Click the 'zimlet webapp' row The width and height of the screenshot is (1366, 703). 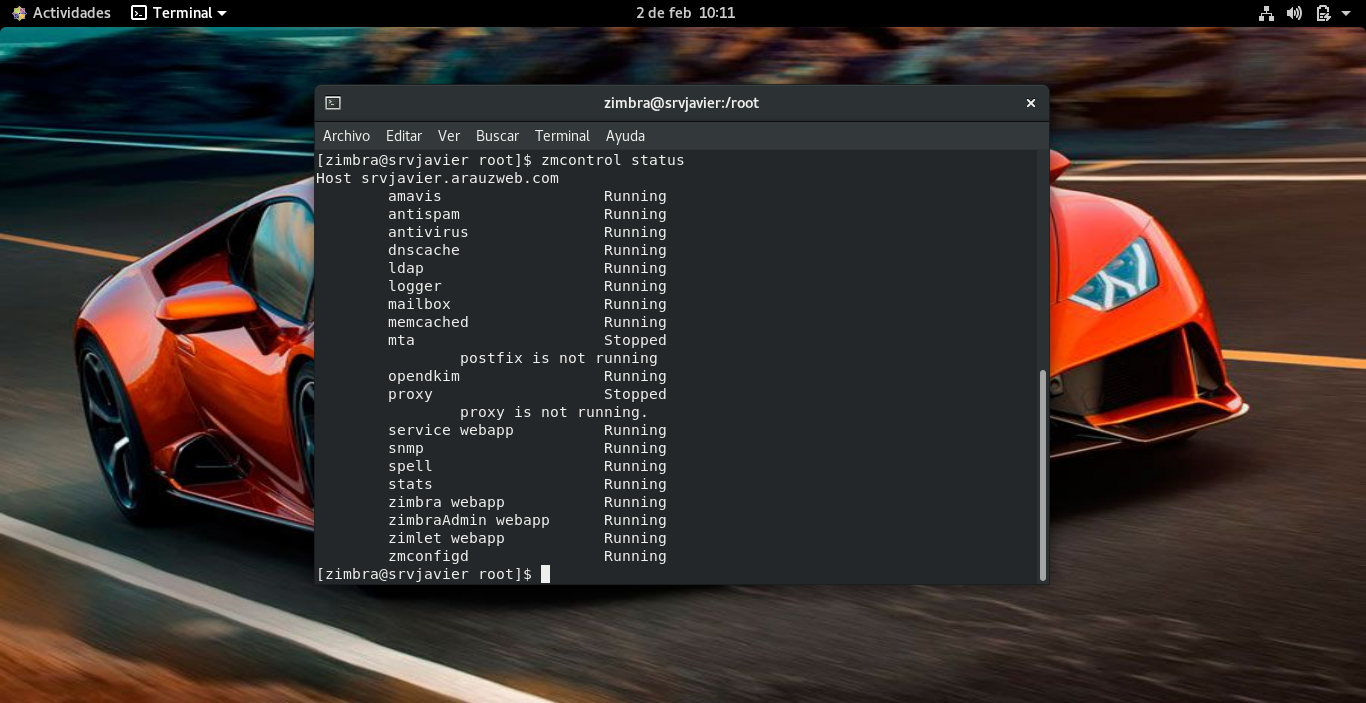point(527,538)
